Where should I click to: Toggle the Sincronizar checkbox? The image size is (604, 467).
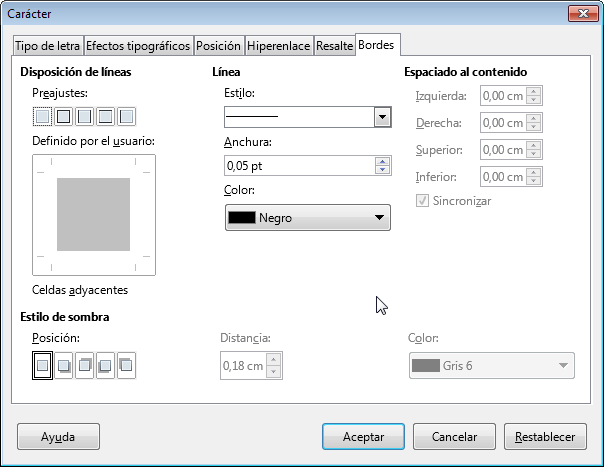[x=423, y=201]
